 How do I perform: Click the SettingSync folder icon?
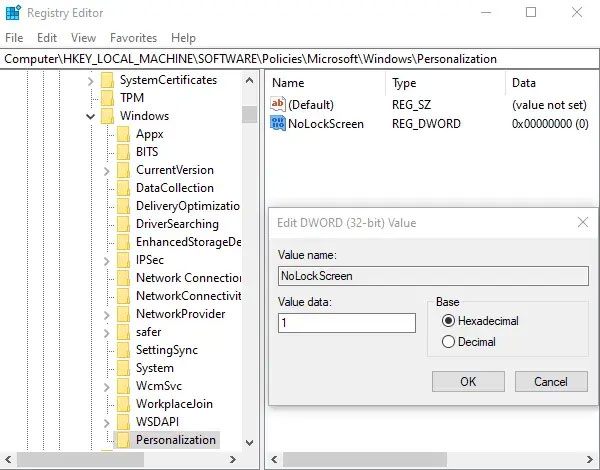124,350
